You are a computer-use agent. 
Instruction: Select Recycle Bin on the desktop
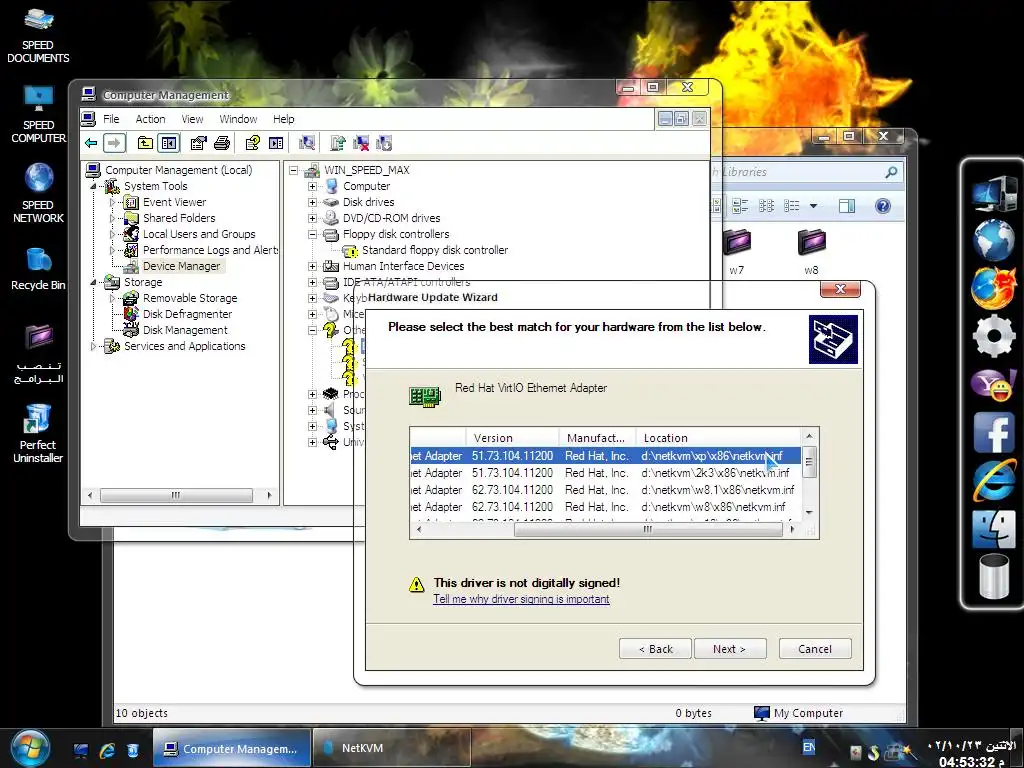coord(38,268)
